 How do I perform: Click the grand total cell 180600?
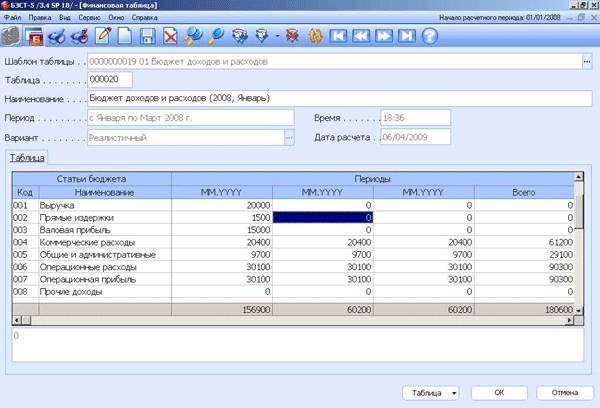pyautogui.click(x=524, y=310)
